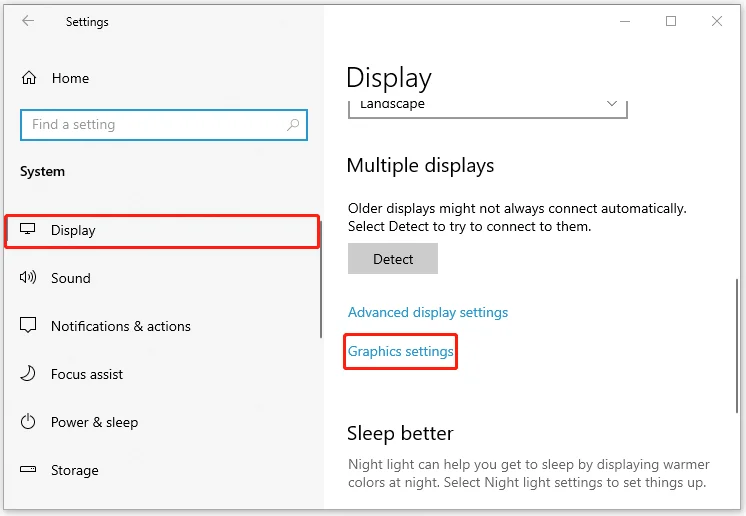The image size is (746, 516).
Task: Expand the Landscape orientation dropdown
Action: (x=488, y=109)
